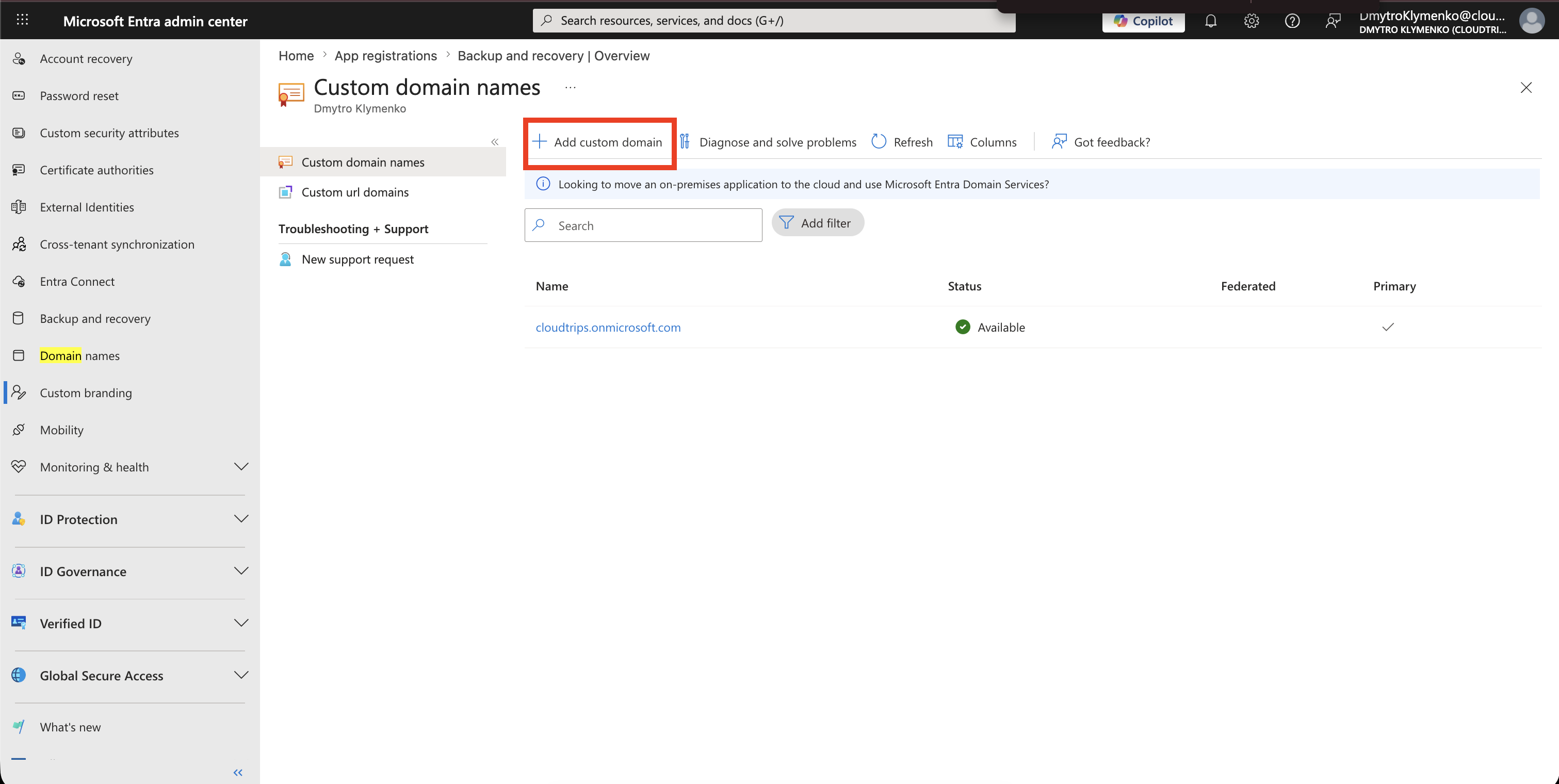This screenshot has width=1559, height=784.
Task: Click the What's new icon
Action: coord(19,727)
